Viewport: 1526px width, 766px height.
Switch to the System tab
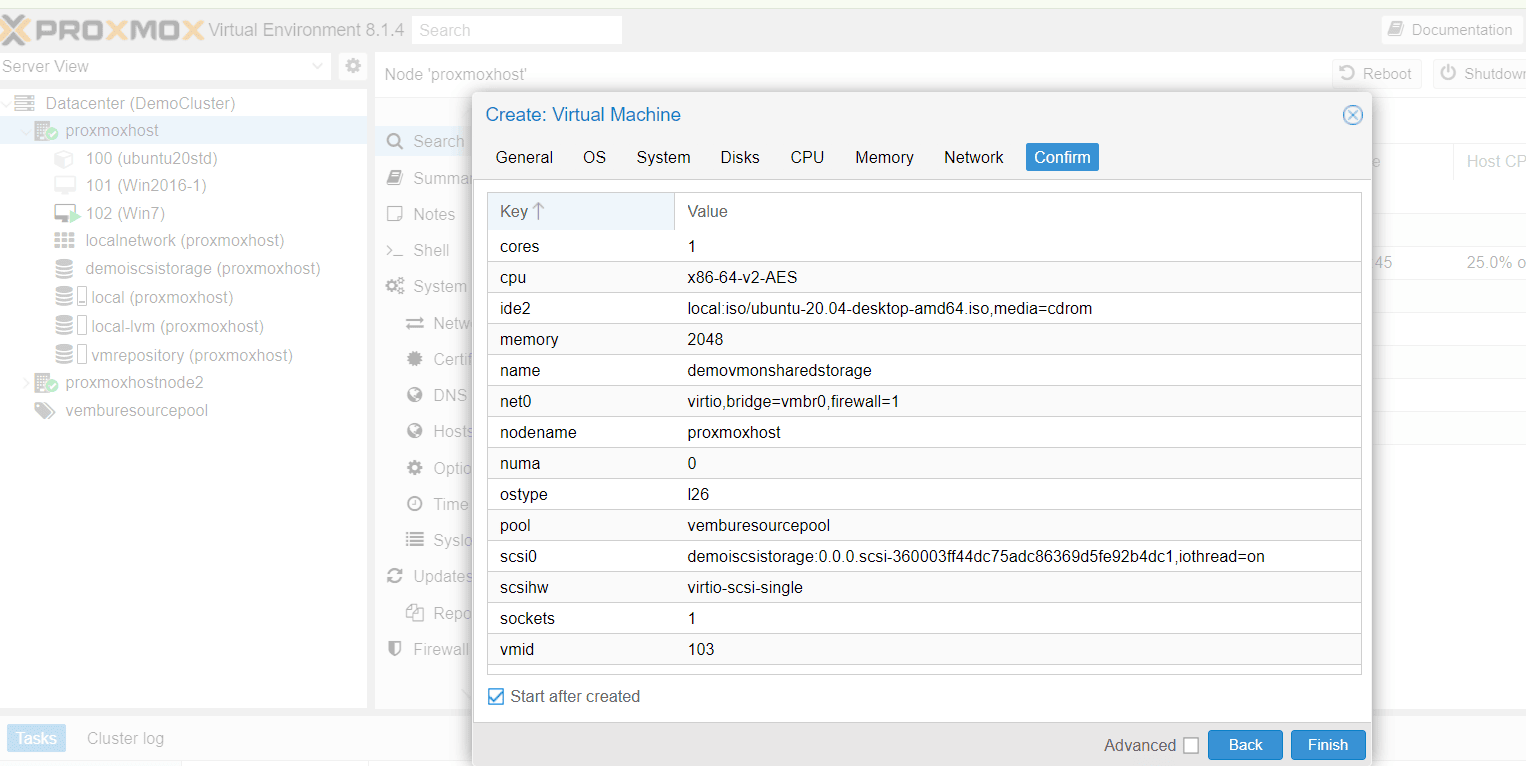tap(663, 157)
